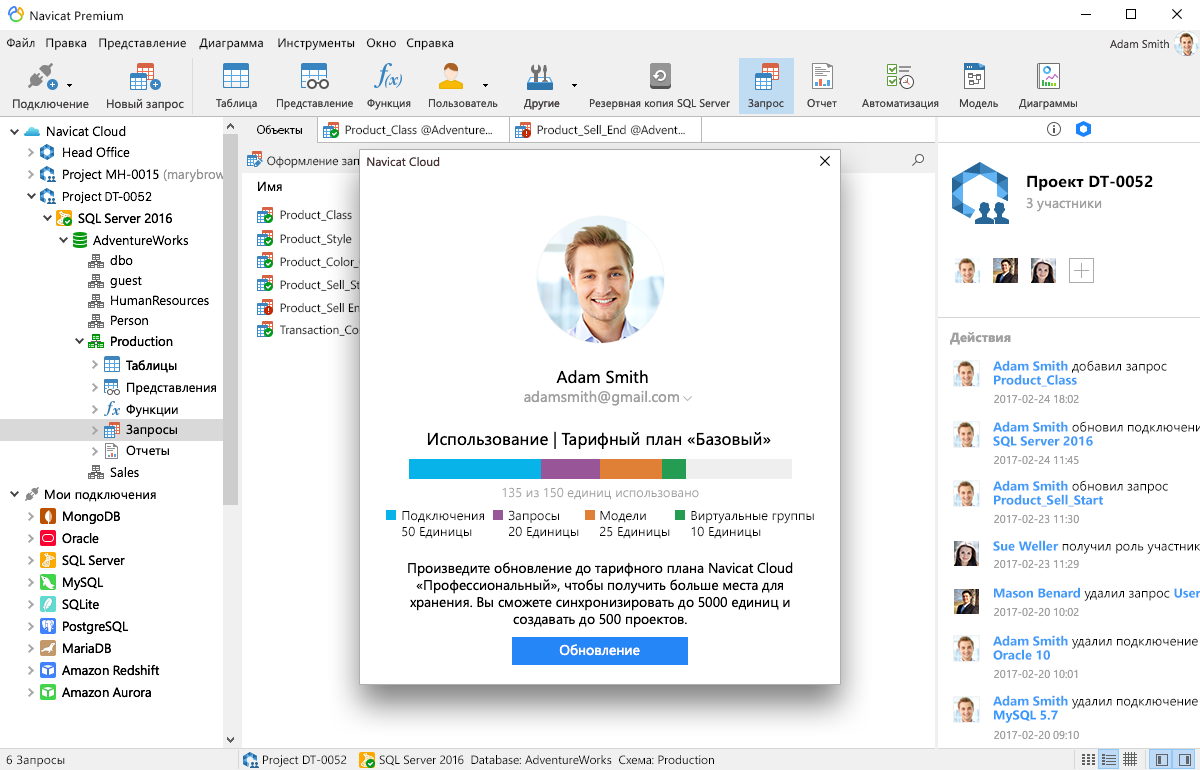The height and width of the screenshot is (770, 1200).
Task: Select MongoDB connection in tree
Action: point(91,516)
